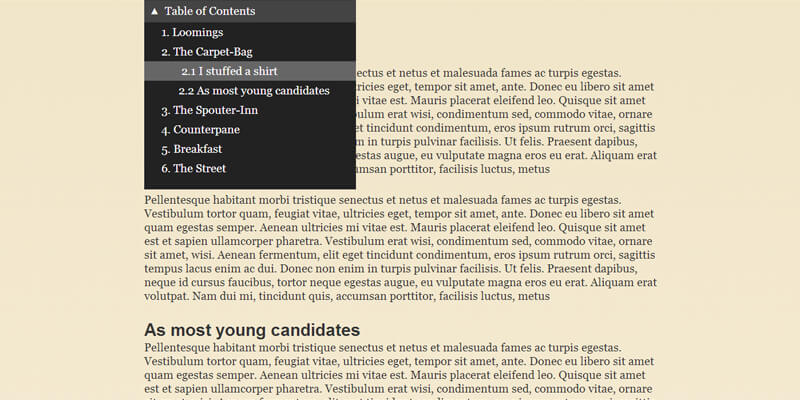Click the paragraph below the bold heading

click(400, 372)
